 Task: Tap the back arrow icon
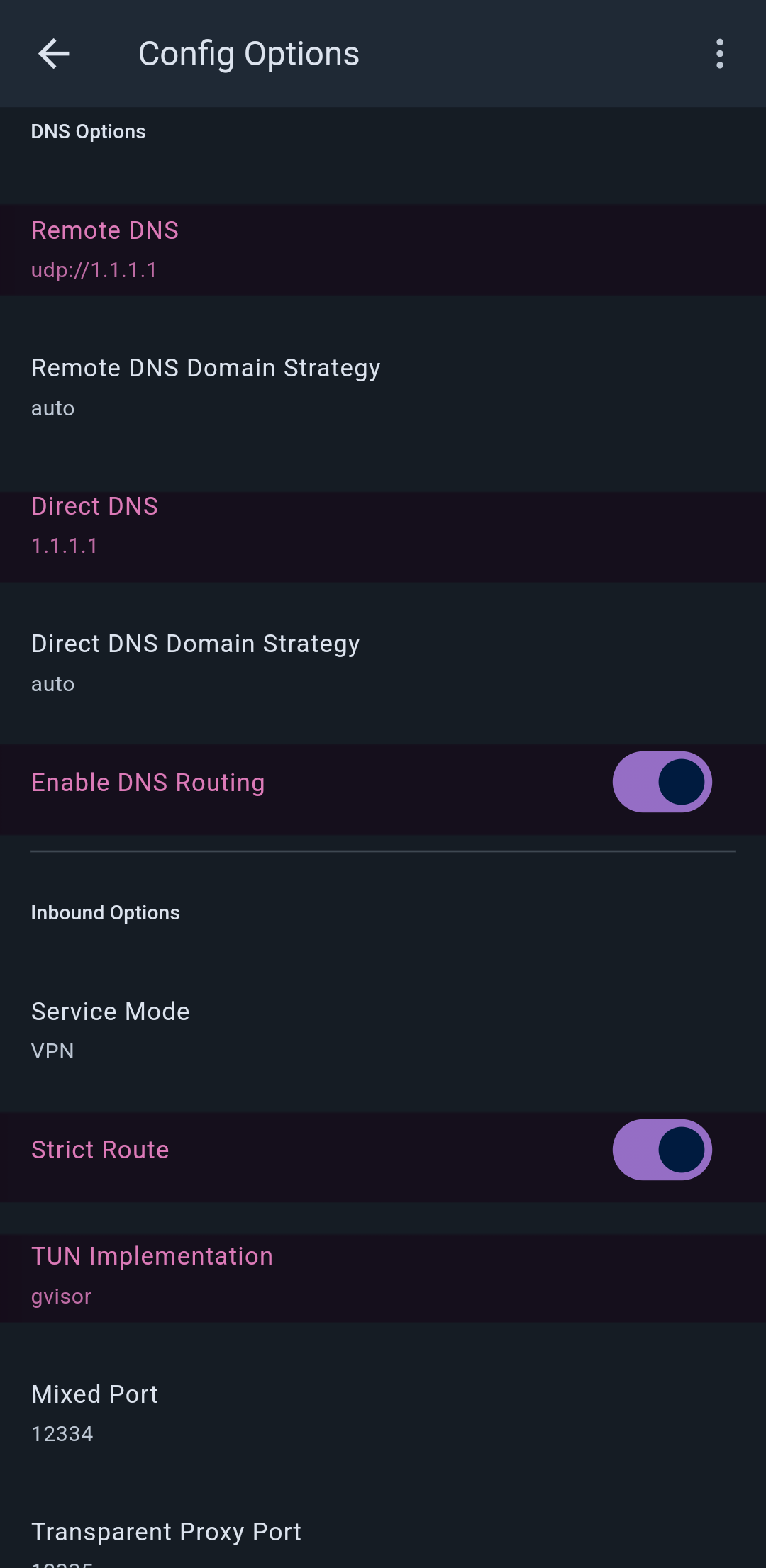click(x=54, y=54)
